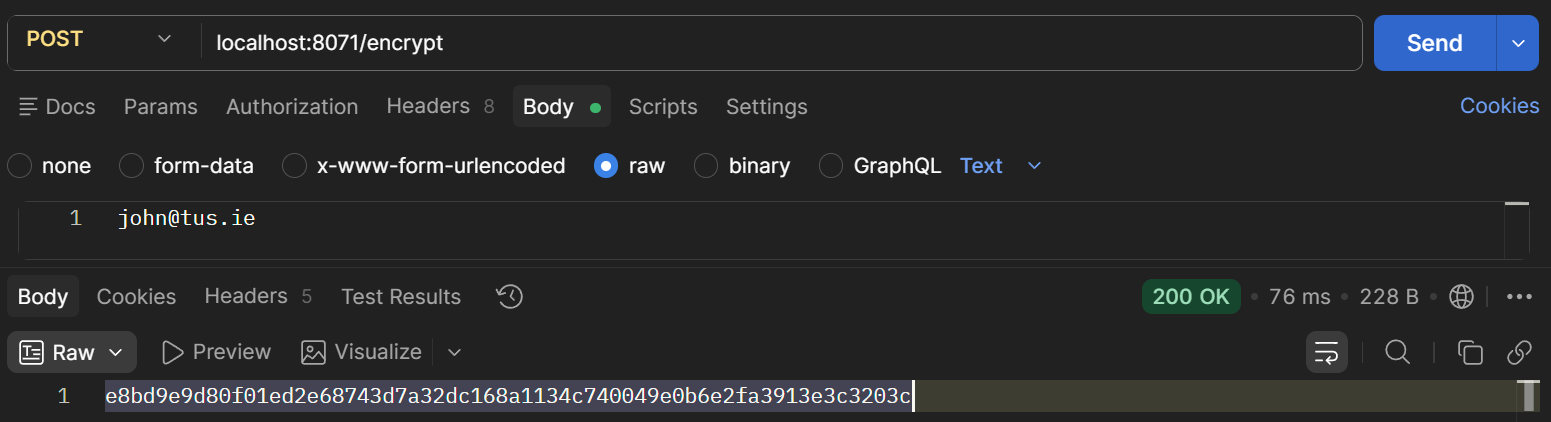Viewport: 1551px width, 422px height.
Task: Toggle word wrap in response toolbar
Action: tap(1327, 352)
